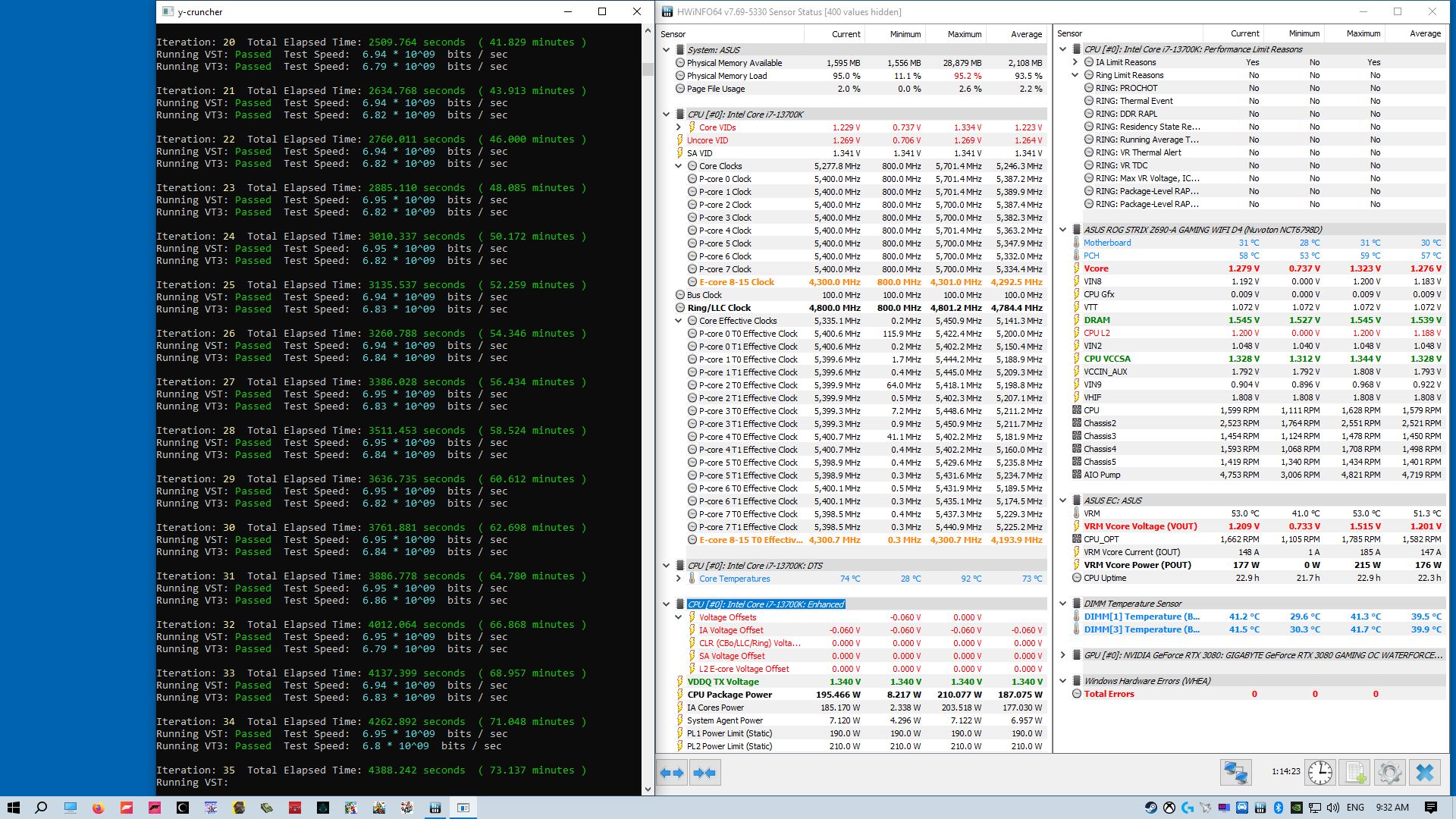Reset the sensor clock timer icon
Viewport: 1456px width, 819px height.
click(x=1319, y=773)
